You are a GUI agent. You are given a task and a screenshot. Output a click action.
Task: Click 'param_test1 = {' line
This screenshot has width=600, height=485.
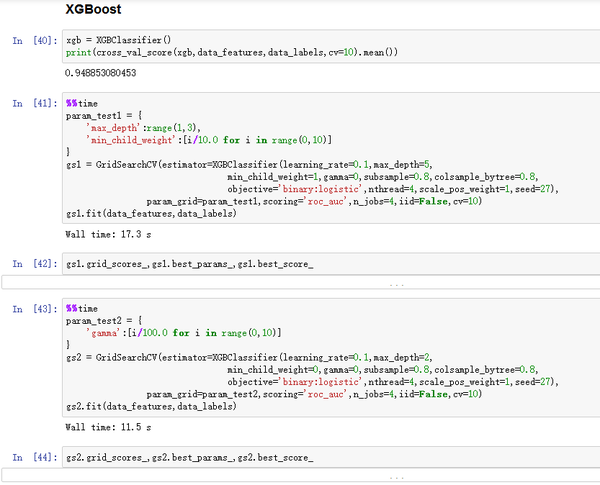tap(104, 116)
